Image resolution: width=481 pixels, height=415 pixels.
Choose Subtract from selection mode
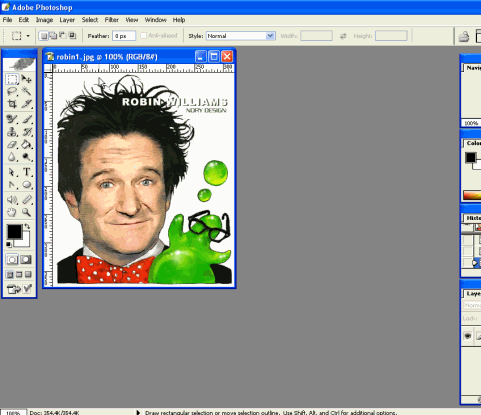[63, 36]
